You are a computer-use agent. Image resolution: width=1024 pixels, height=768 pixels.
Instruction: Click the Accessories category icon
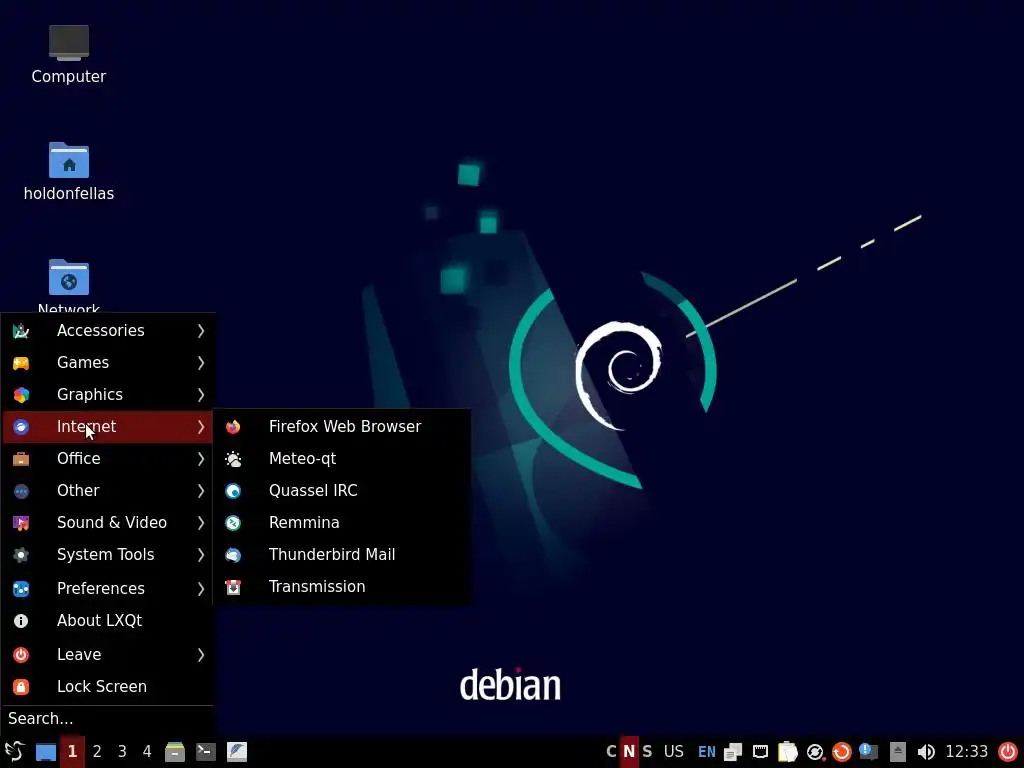[21, 330]
